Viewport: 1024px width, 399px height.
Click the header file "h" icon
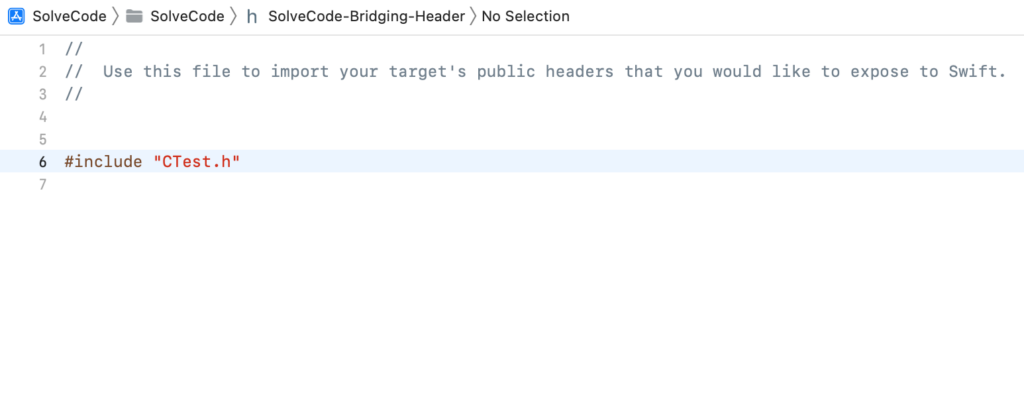tap(251, 17)
